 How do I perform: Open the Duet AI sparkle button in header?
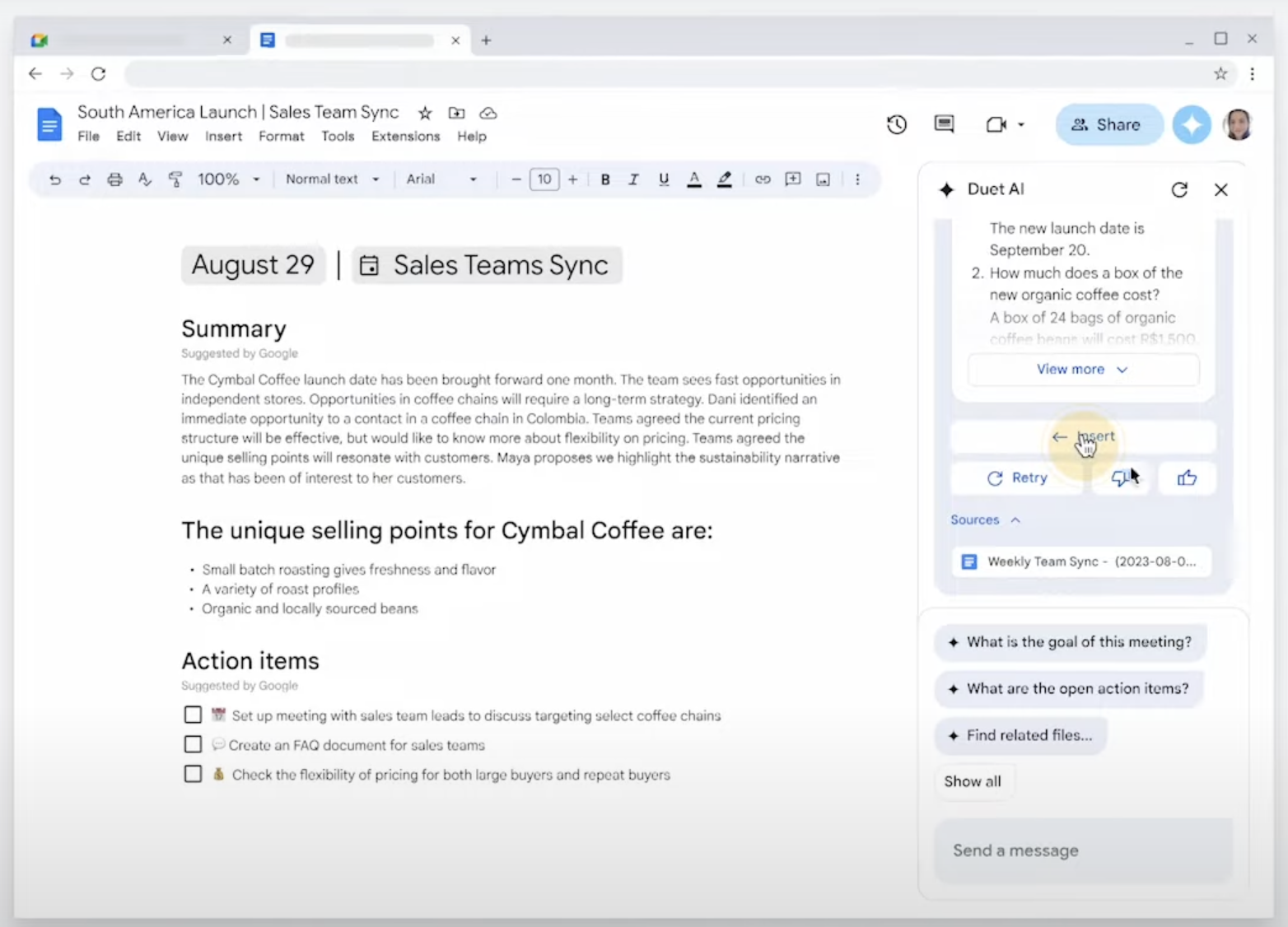(x=1192, y=125)
